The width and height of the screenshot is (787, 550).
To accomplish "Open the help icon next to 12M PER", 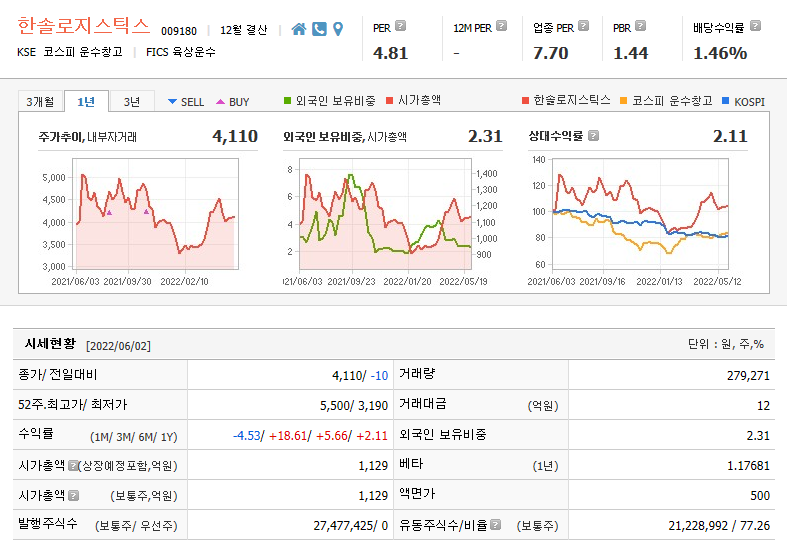I will 501,26.
